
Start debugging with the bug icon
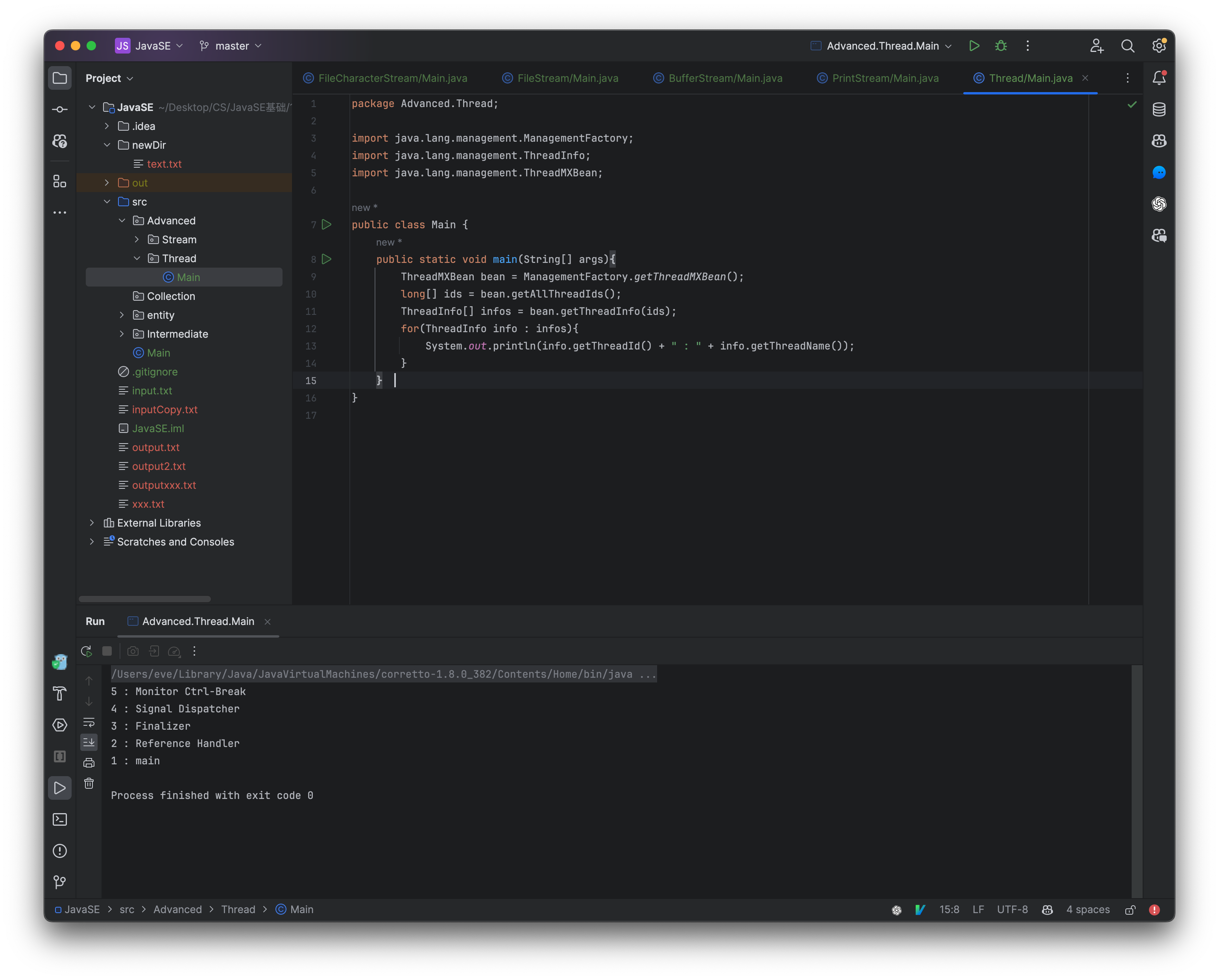[x=1001, y=46]
